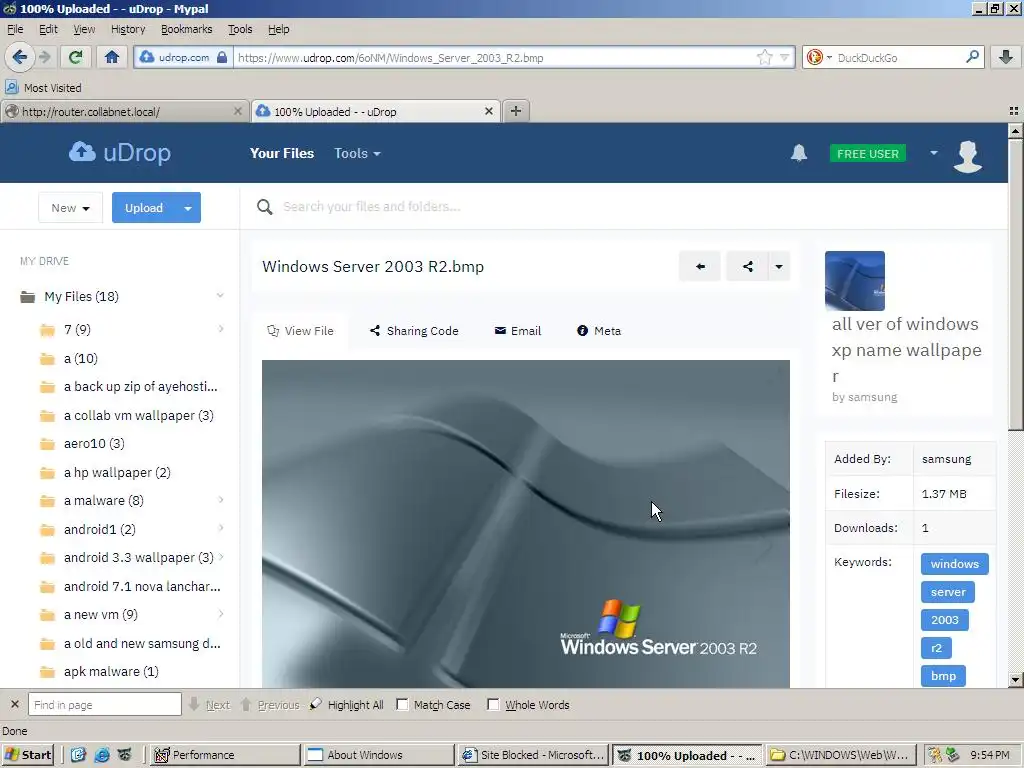Image resolution: width=1024 pixels, height=768 pixels.
Task: Open the Windows Start button
Action: [27, 755]
